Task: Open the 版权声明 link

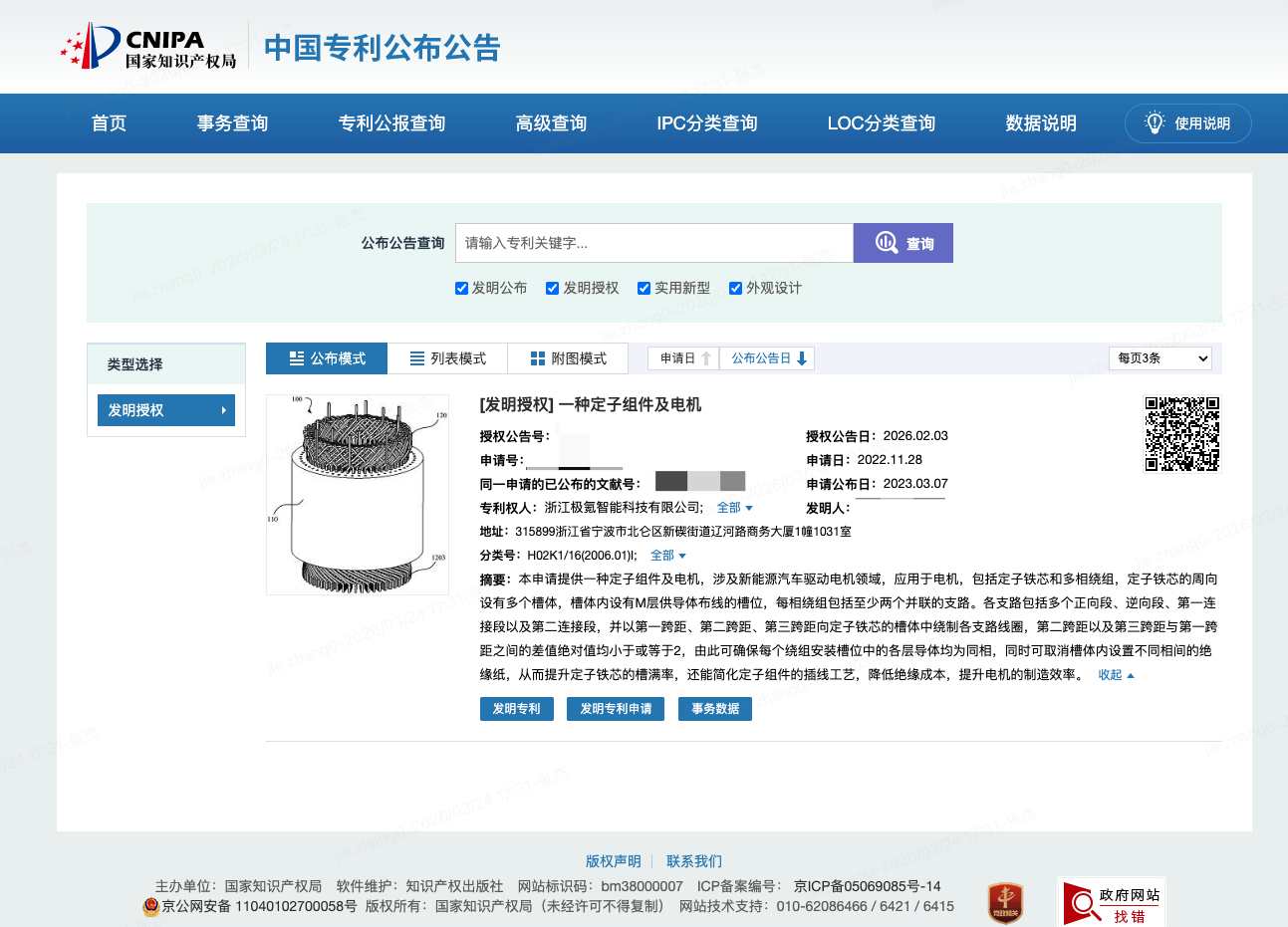Action: [614, 860]
